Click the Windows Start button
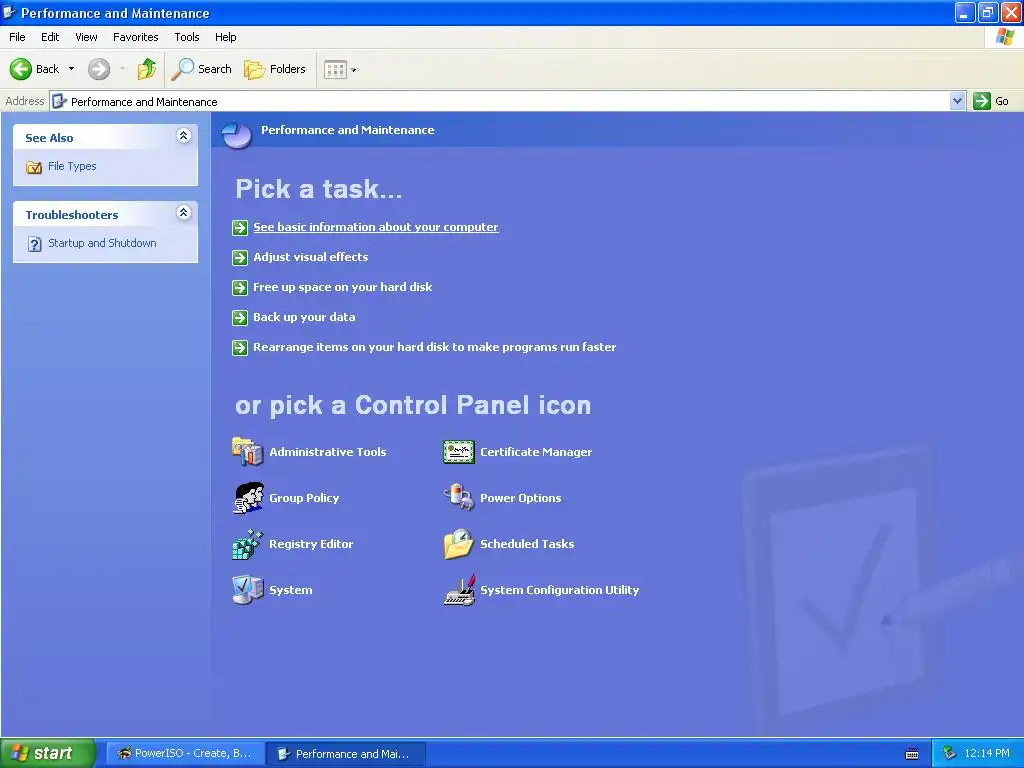Viewport: 1024px width, 768px height. click(47, 754)
